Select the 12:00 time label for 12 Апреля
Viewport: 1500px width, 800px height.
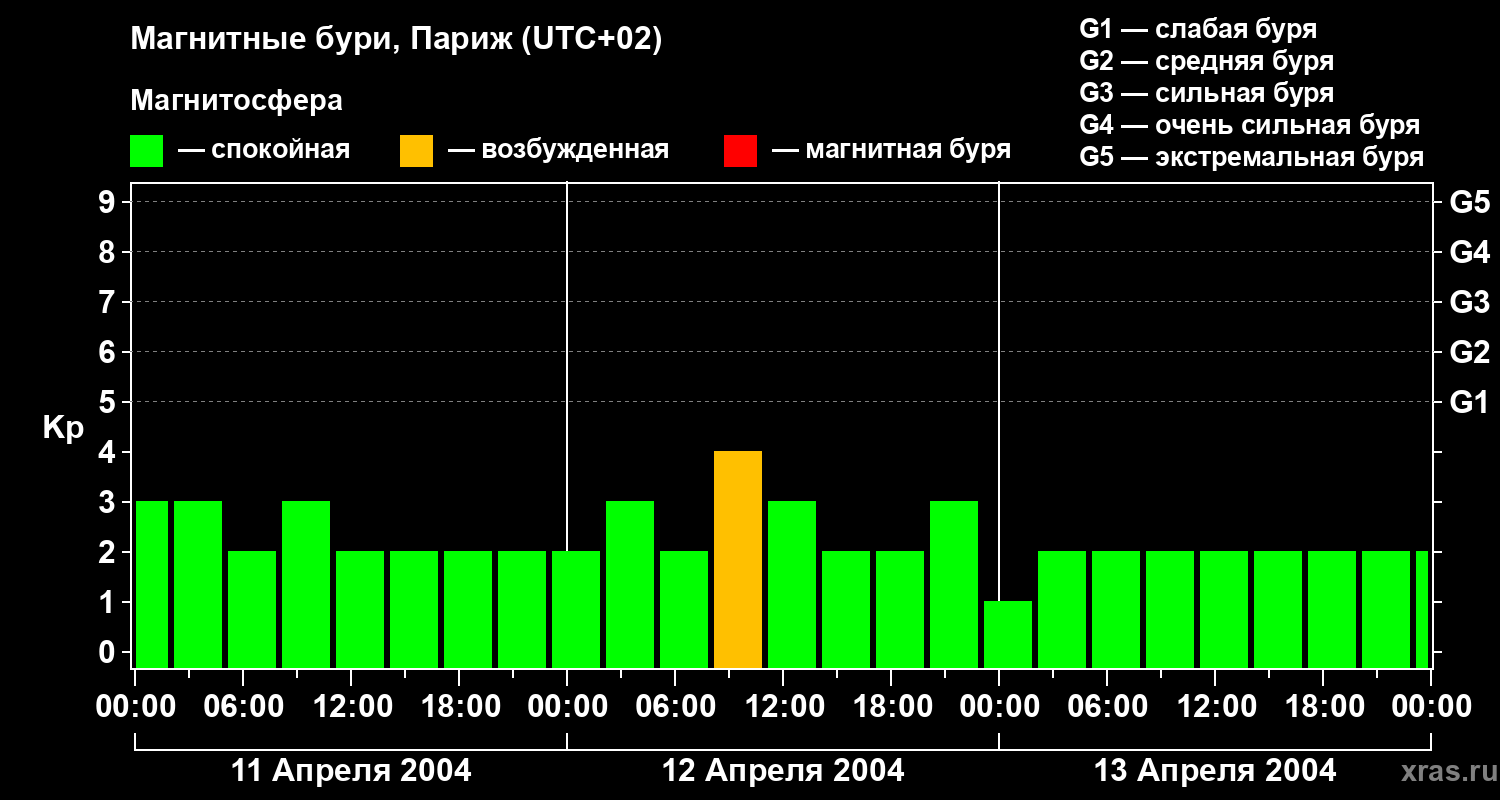(x=783, y=706)
